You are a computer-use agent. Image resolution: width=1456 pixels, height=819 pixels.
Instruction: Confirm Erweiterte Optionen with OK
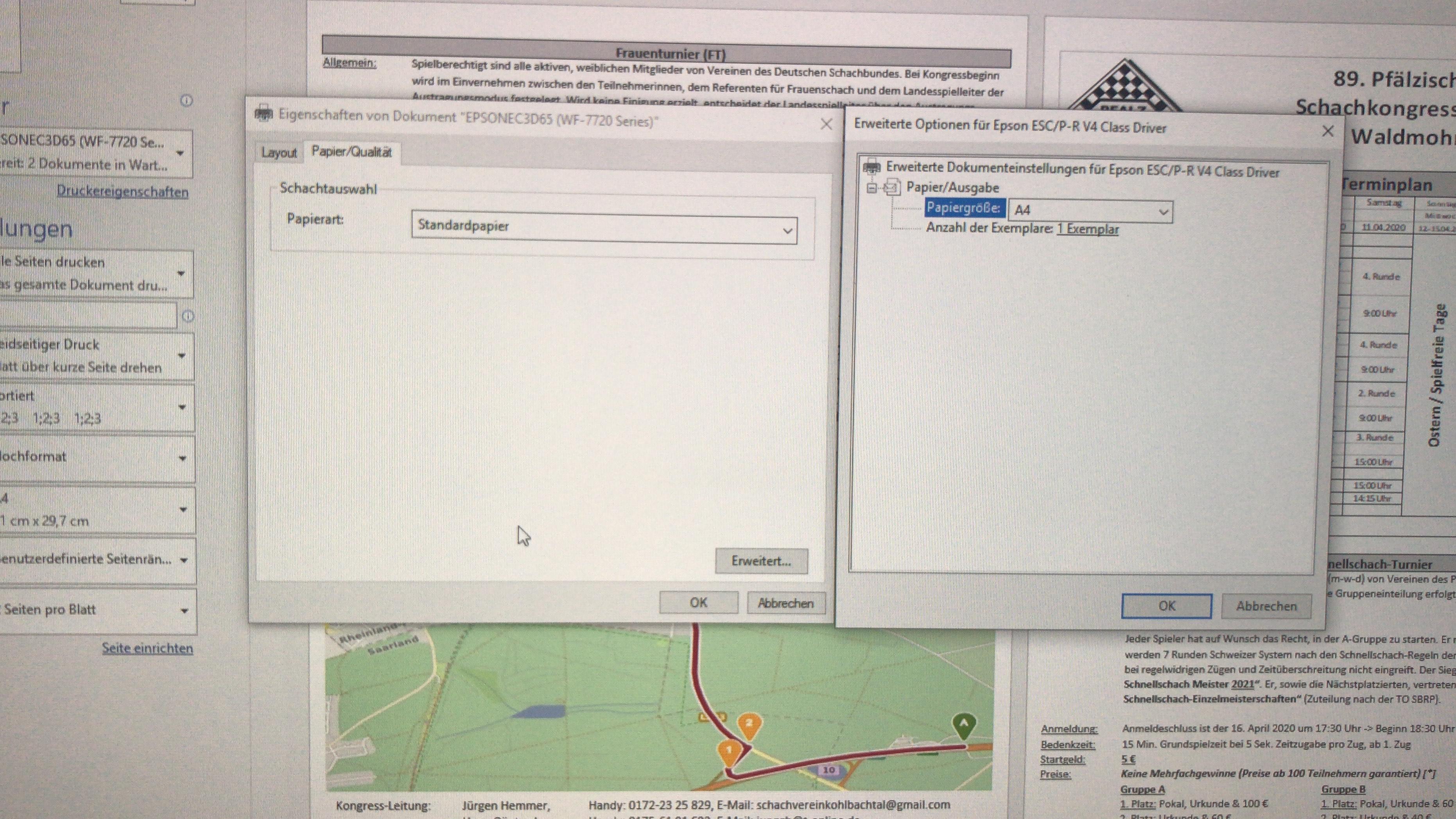click(1167, 606)
